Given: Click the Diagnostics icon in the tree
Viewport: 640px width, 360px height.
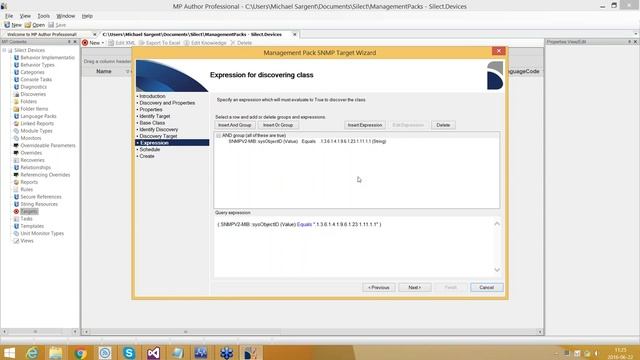Looking at the screenshot, I should (x=16, y=87).
